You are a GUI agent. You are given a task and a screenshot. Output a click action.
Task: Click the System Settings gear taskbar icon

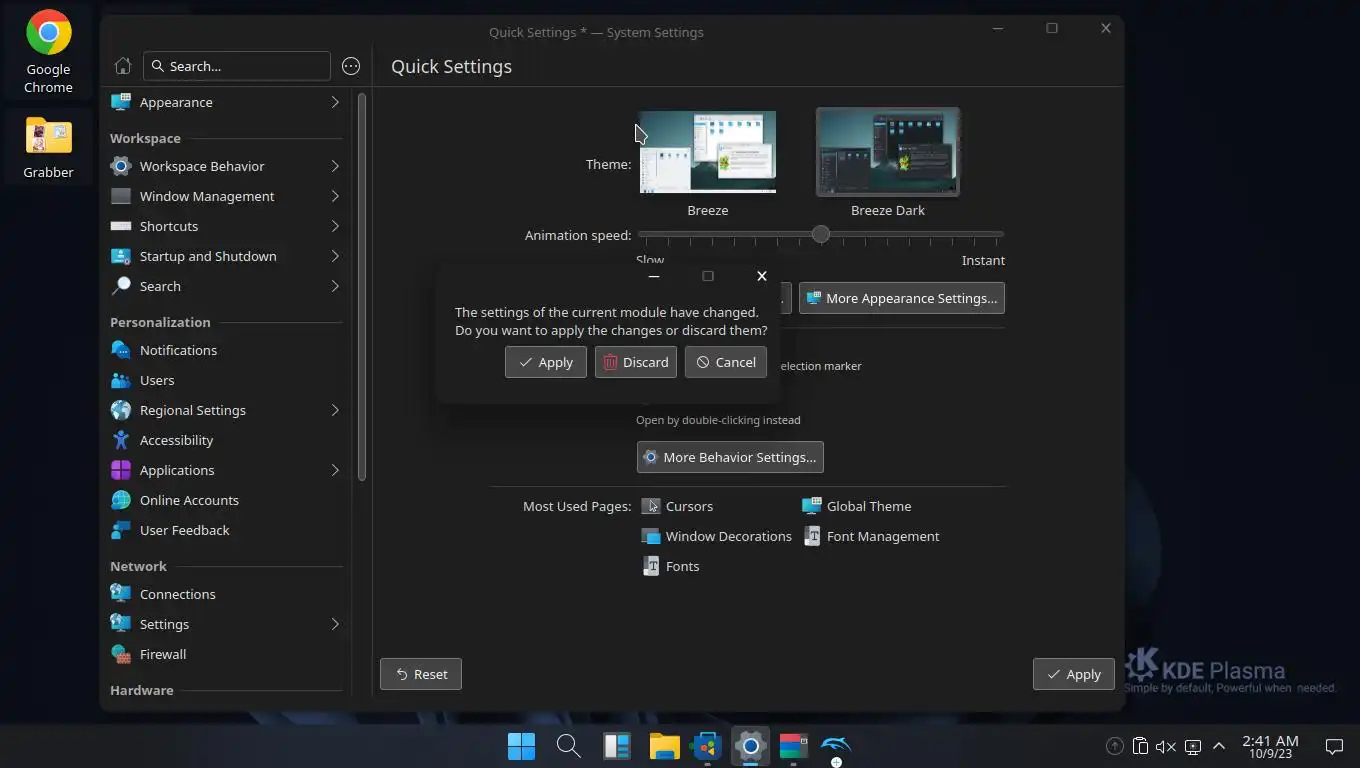pos(750,746)
